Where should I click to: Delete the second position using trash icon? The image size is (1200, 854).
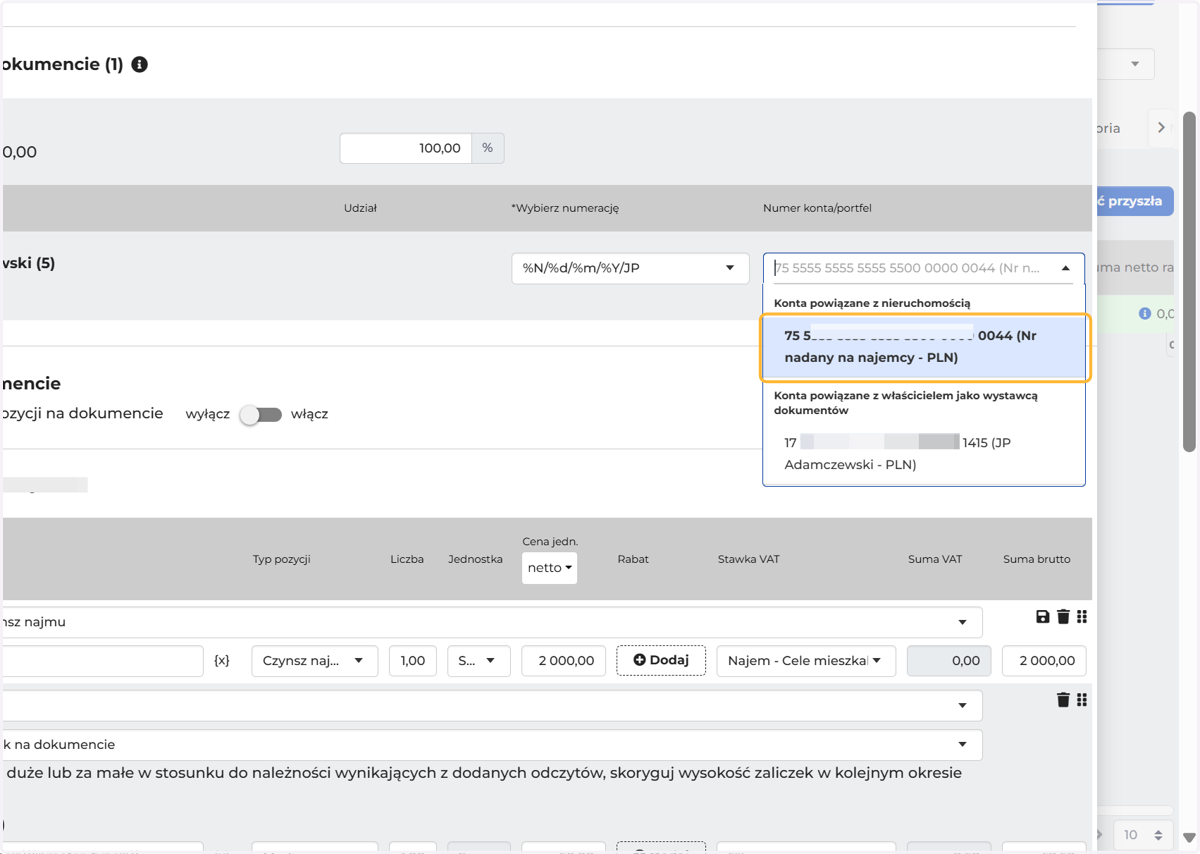click(1063, 700)
